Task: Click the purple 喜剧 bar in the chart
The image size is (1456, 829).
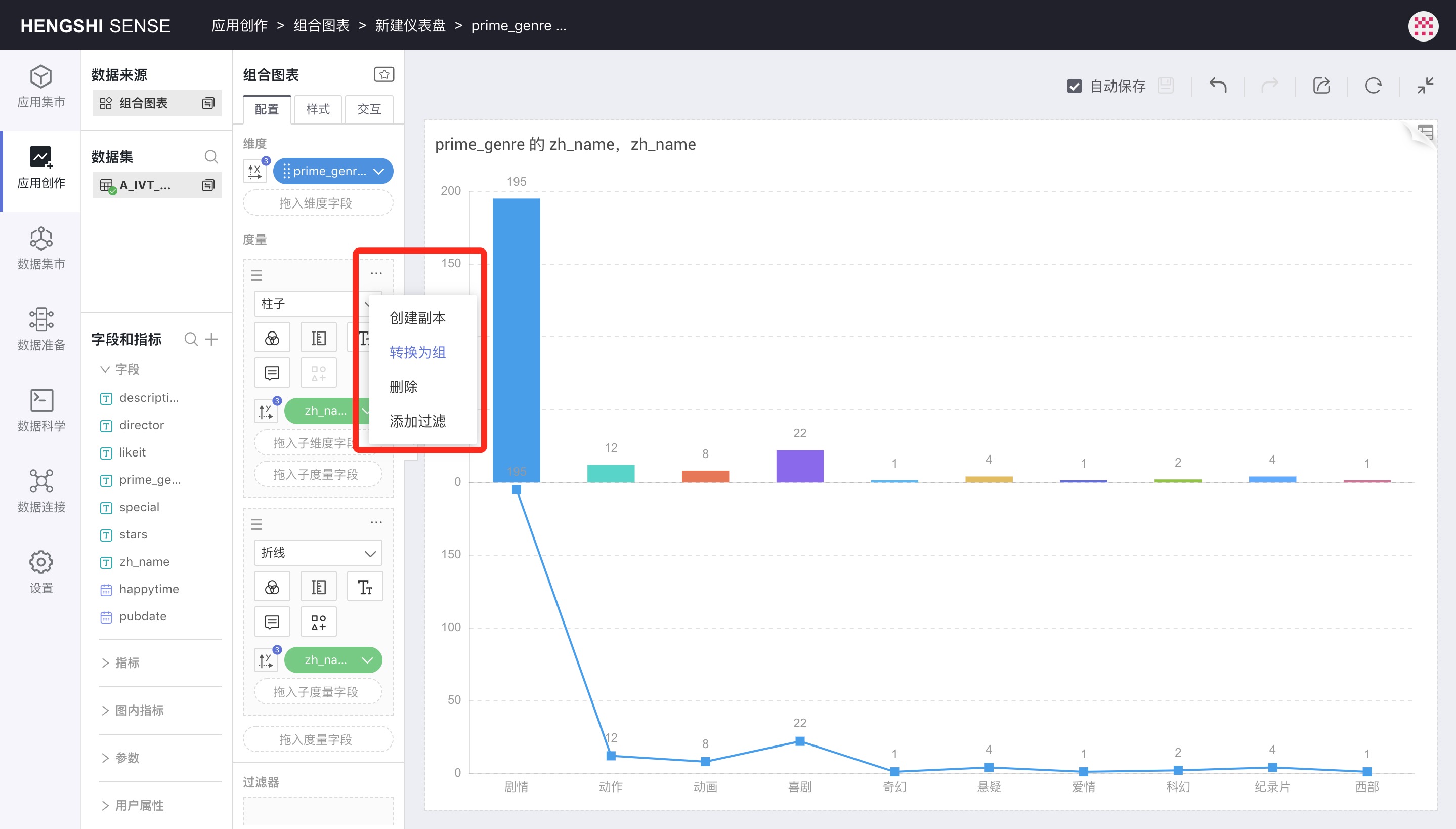Action: 799,466
